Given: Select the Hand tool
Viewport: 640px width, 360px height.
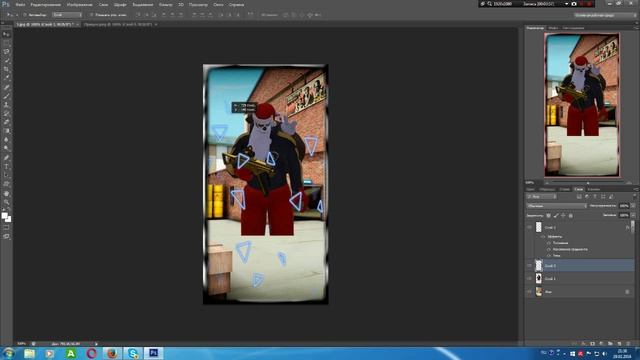Looking at the screenshot, I should [x=6, y=193].
